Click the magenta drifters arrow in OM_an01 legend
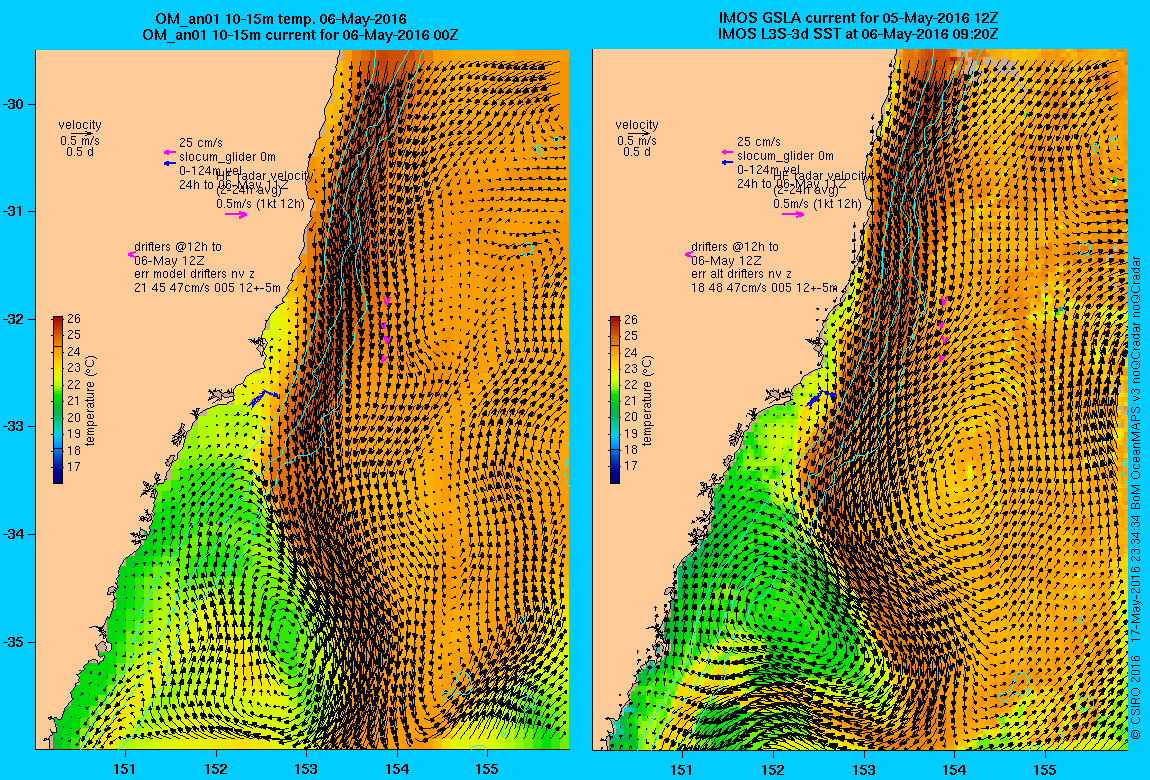This screenshot has height=780, width=1150. [131, 254]
